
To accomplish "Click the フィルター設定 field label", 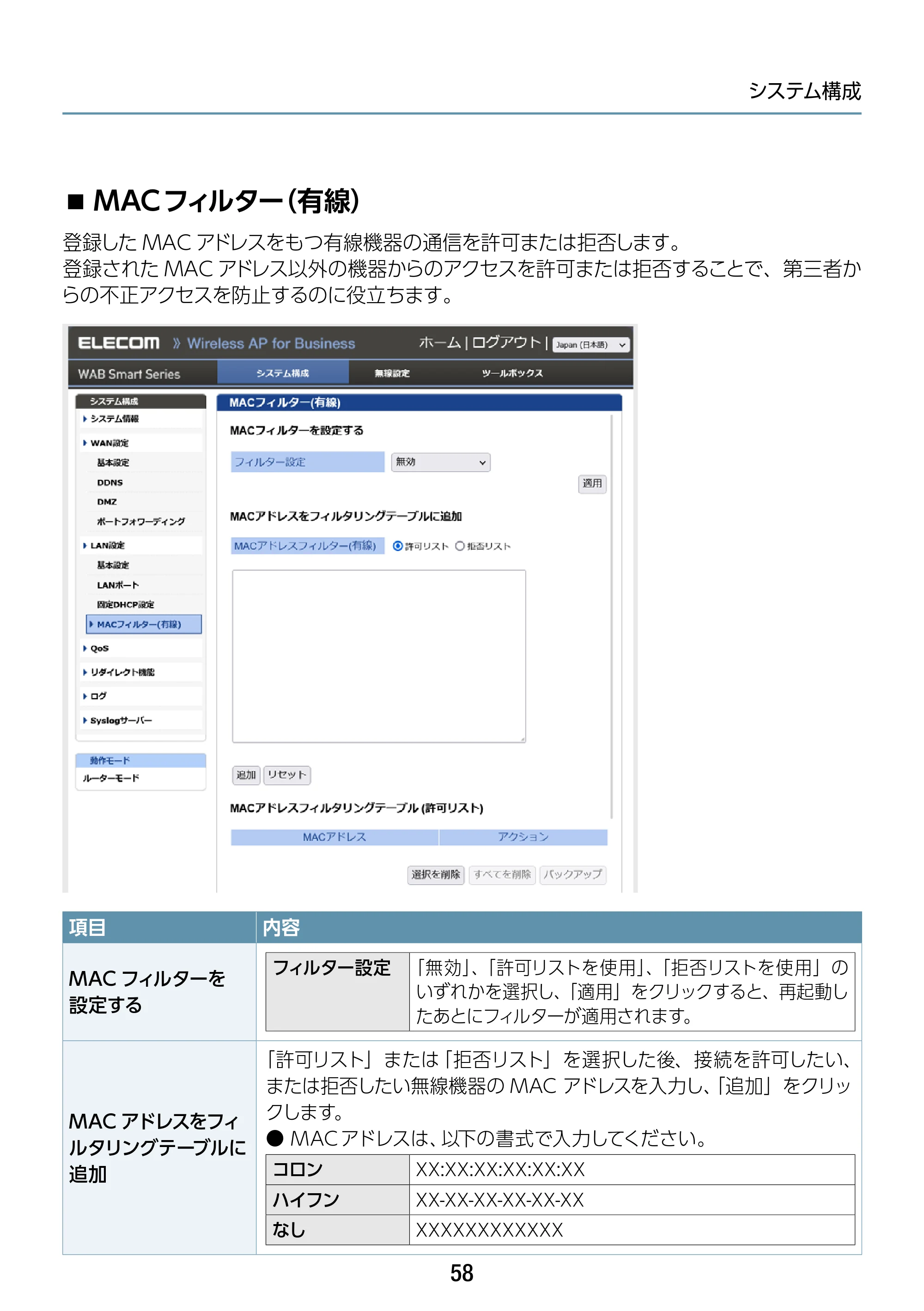I will point(307,462).
